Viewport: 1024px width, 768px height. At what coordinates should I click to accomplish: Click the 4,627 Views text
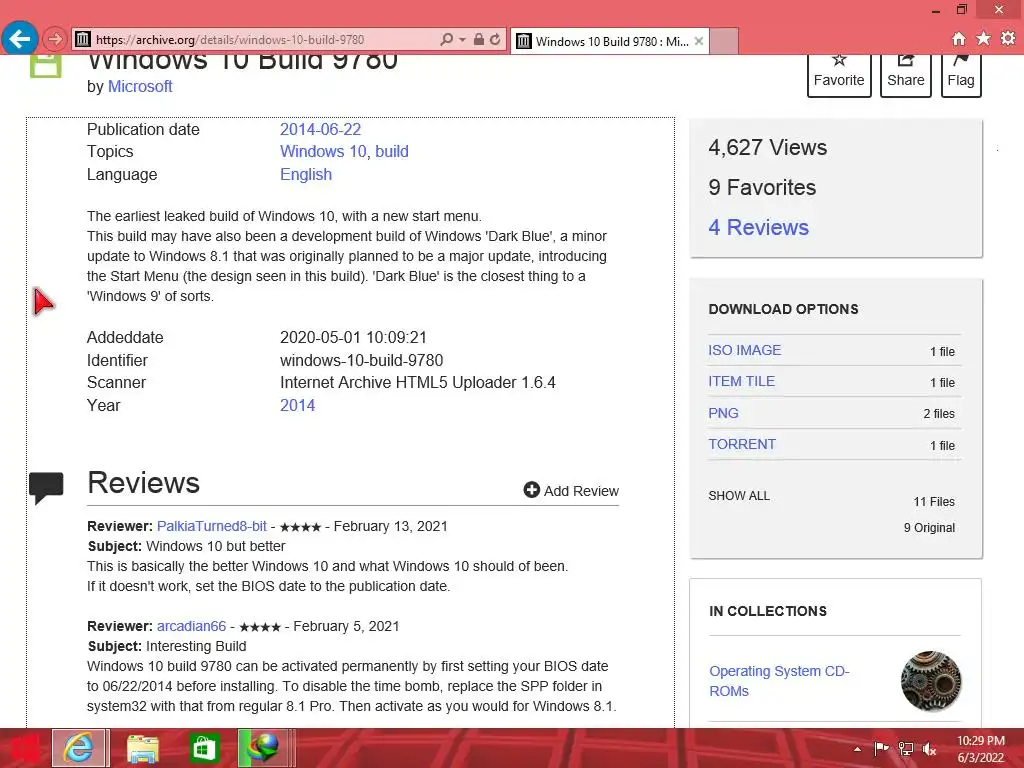point(768,148)
